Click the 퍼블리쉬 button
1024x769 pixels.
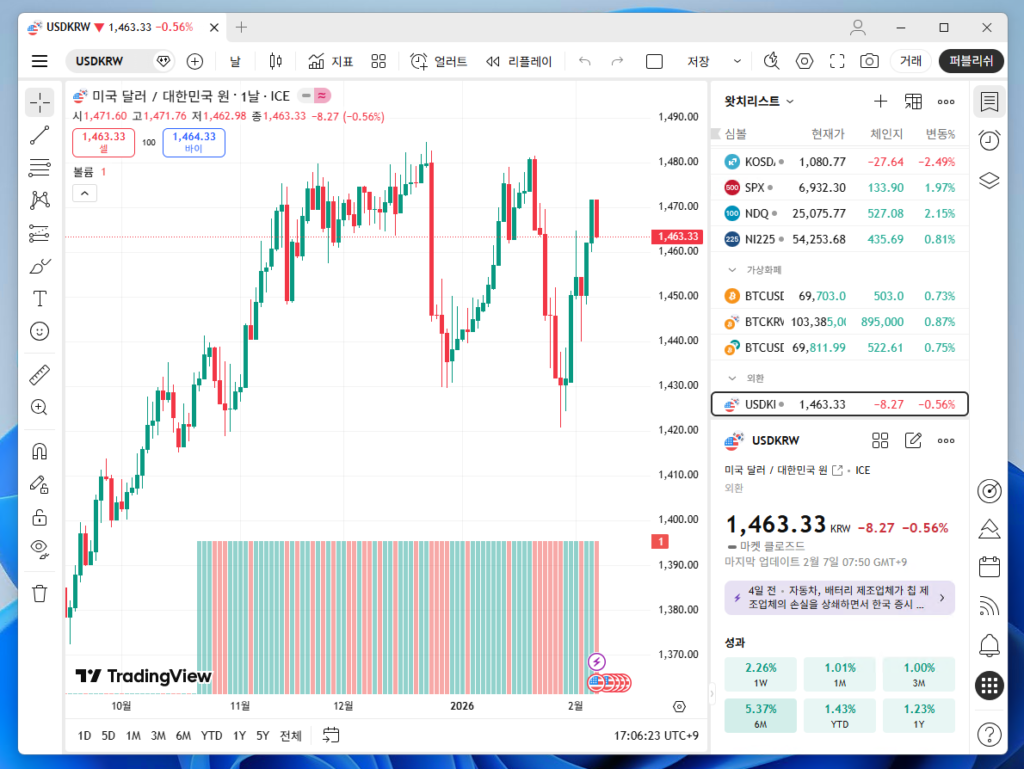(x=971, y=61)
